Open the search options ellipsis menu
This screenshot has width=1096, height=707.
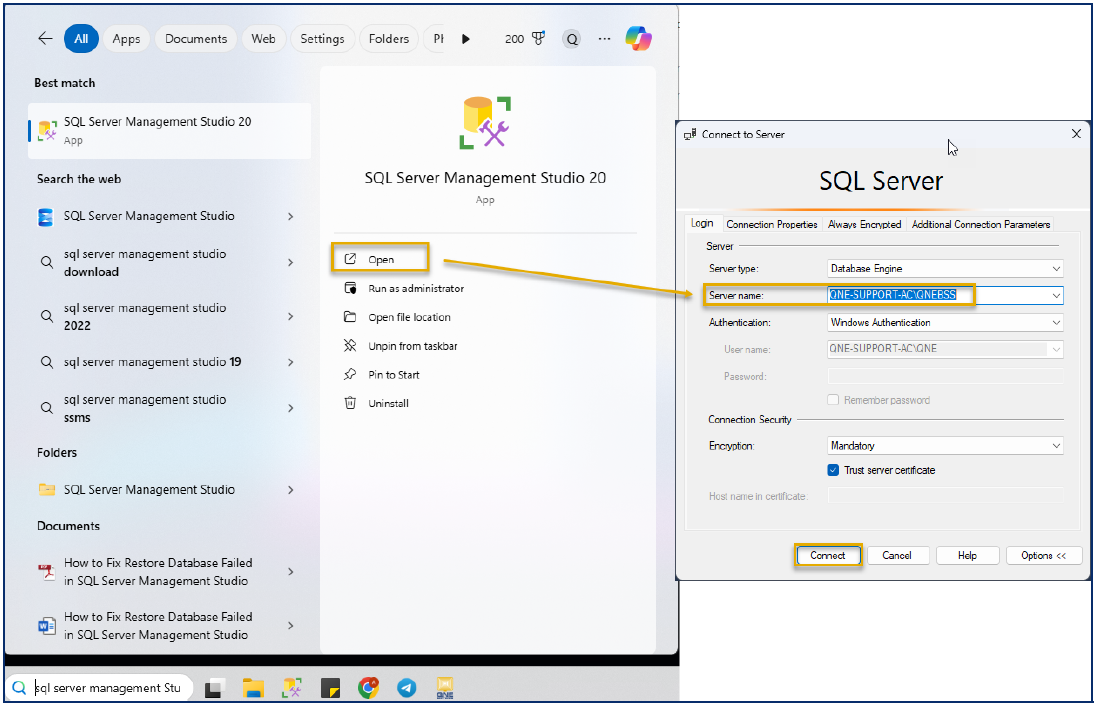(605, 38)
